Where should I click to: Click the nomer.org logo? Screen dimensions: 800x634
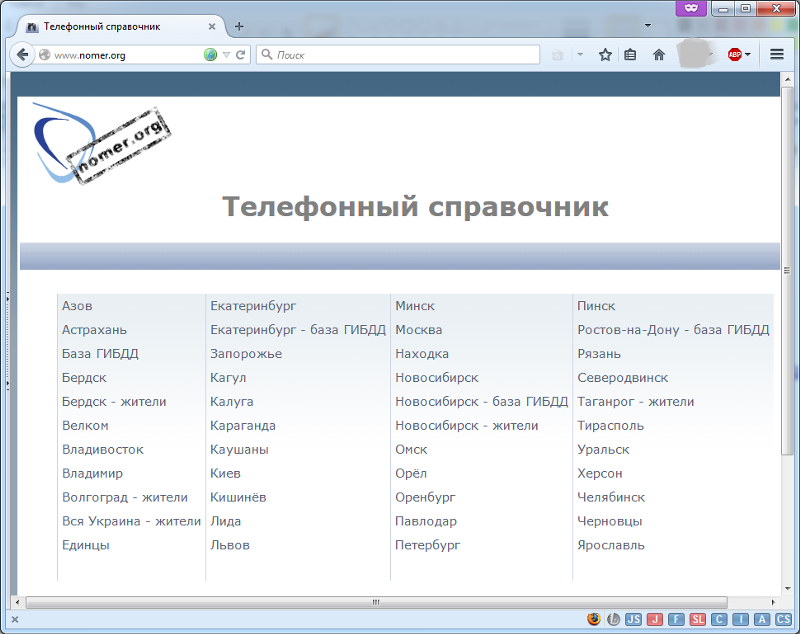tap(102, 143)
